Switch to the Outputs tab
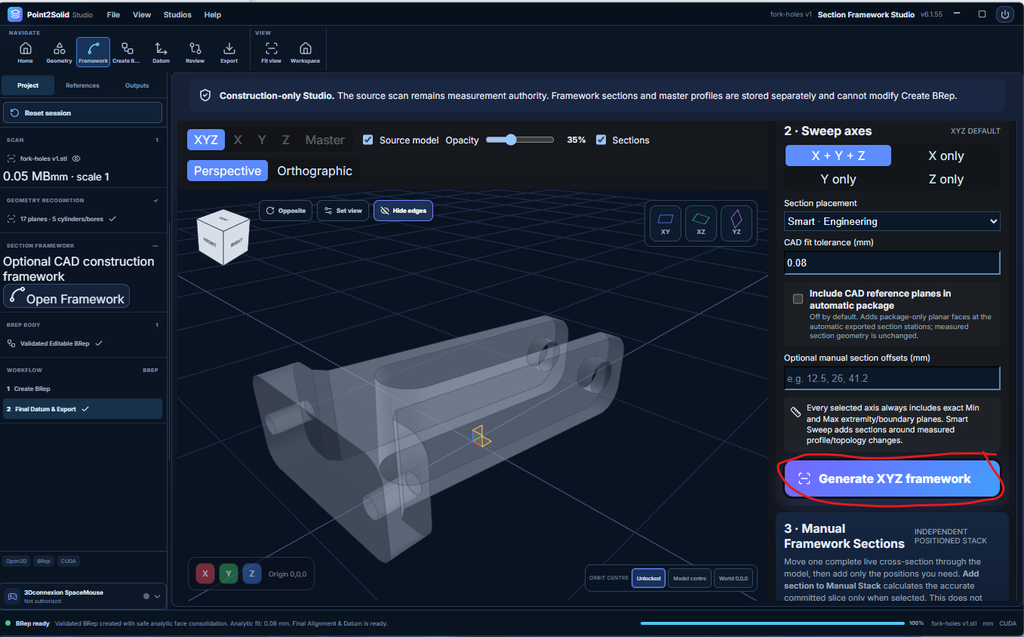This screenshot has width=1024, height=637. click(x=136, y=86)
